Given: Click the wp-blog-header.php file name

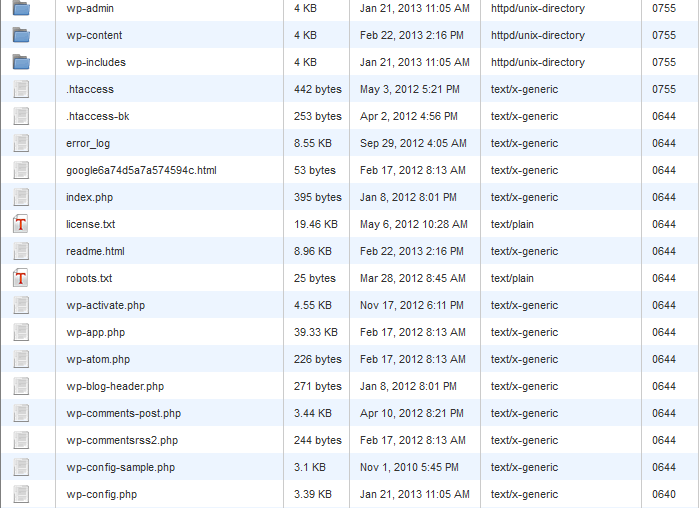Looking at the screenshot, I should click(x=115, y=386).
